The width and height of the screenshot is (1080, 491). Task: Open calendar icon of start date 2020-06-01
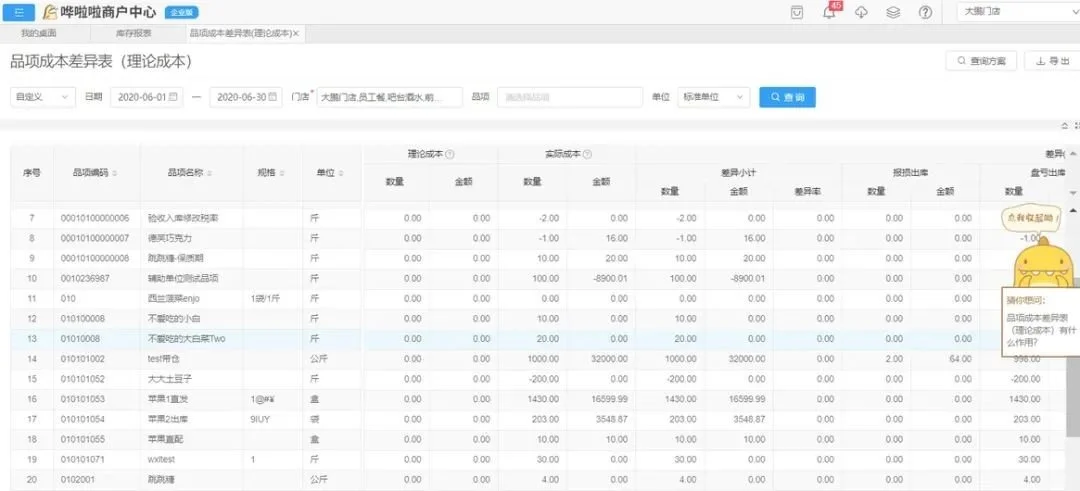[173, 97]
